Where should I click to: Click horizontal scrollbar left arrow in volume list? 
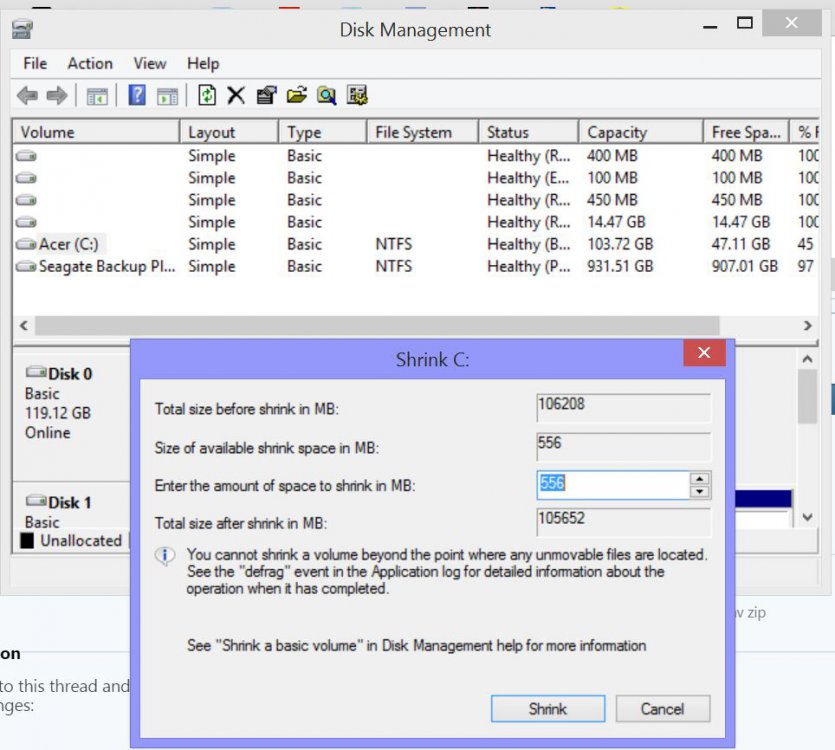pos(24,325)
